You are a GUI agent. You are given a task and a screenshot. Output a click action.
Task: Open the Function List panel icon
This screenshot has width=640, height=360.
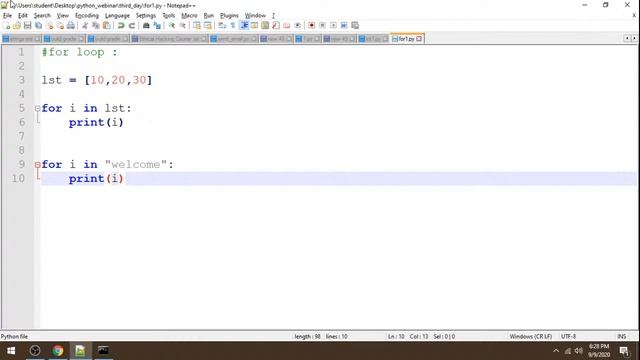(276, 25)
